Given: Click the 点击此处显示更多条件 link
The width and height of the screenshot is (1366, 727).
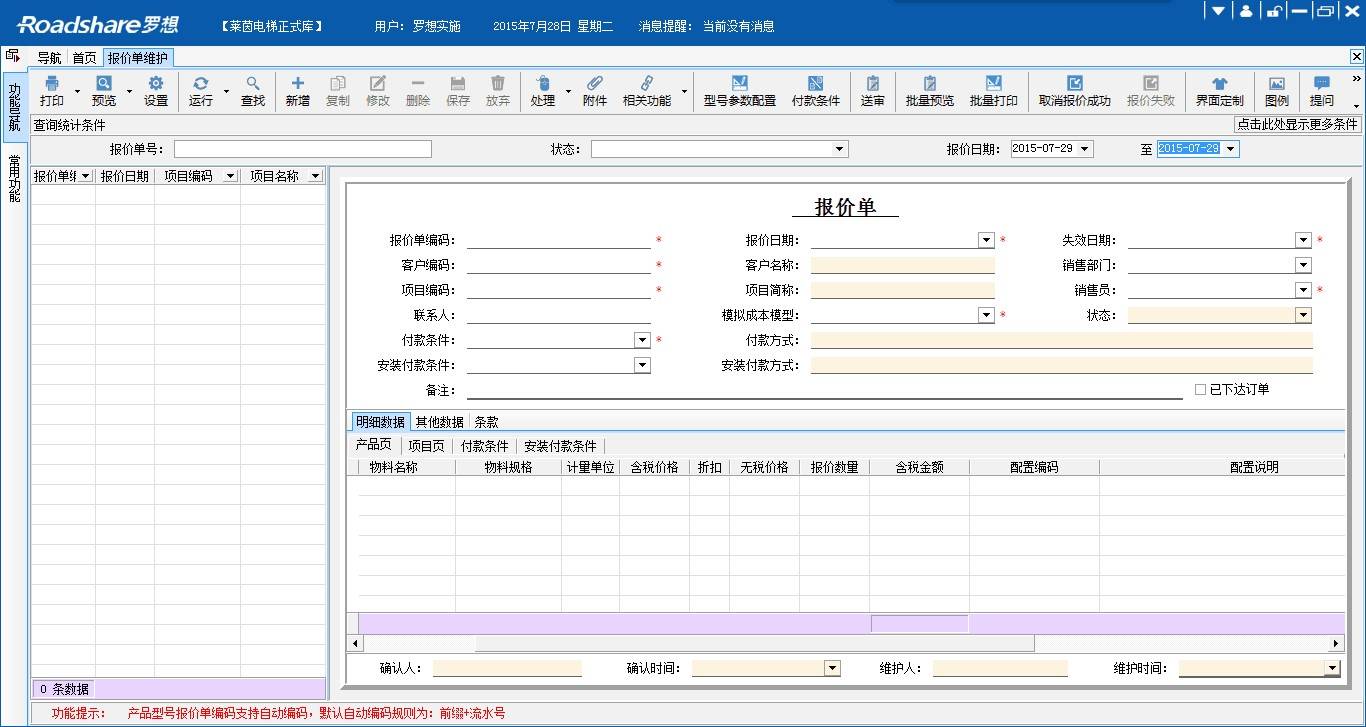Looking at the screenshot, I should pyautogui.click(x=1295, y=124).
